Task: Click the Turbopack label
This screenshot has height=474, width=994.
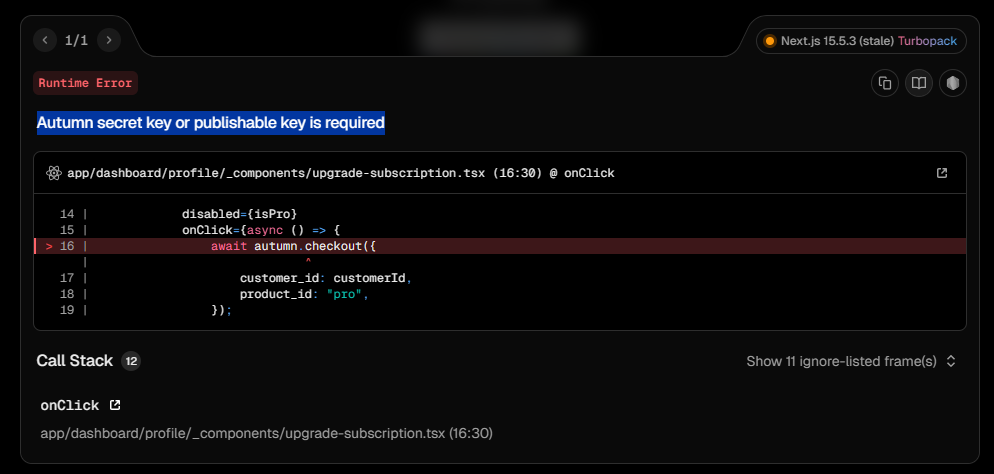Action: (x=925, y=41)
